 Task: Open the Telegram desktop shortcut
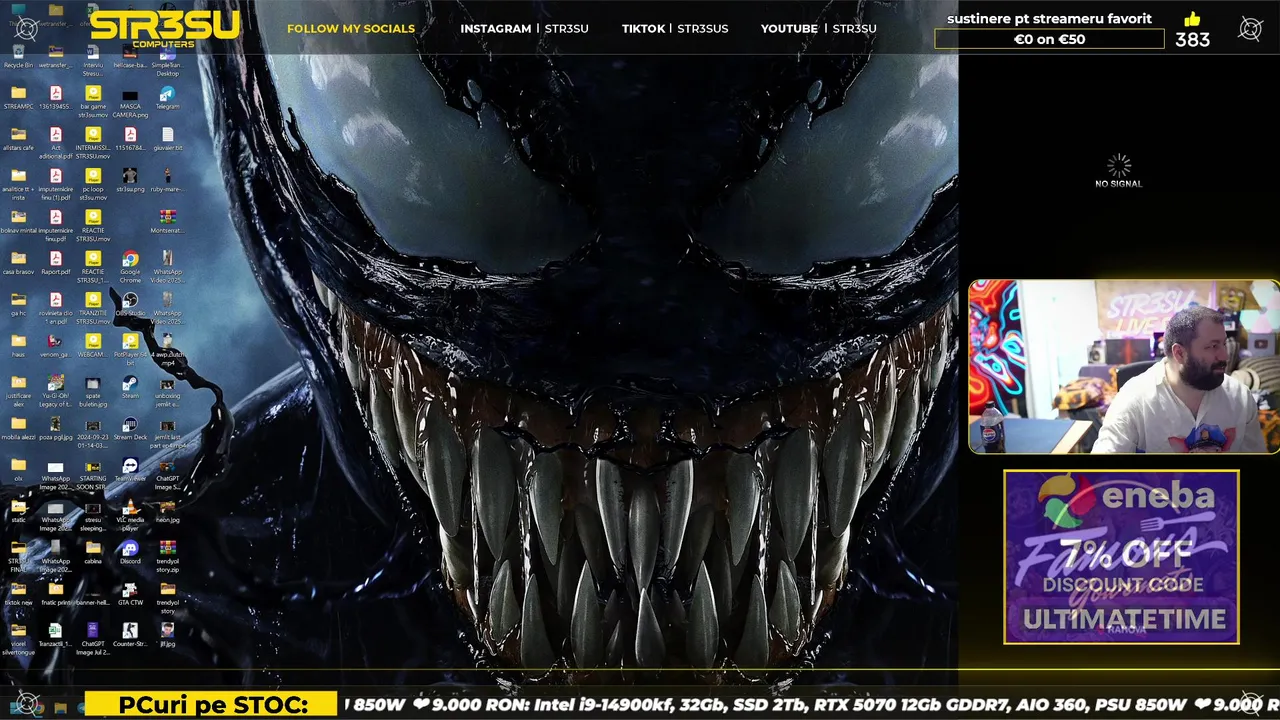(167, 98)
